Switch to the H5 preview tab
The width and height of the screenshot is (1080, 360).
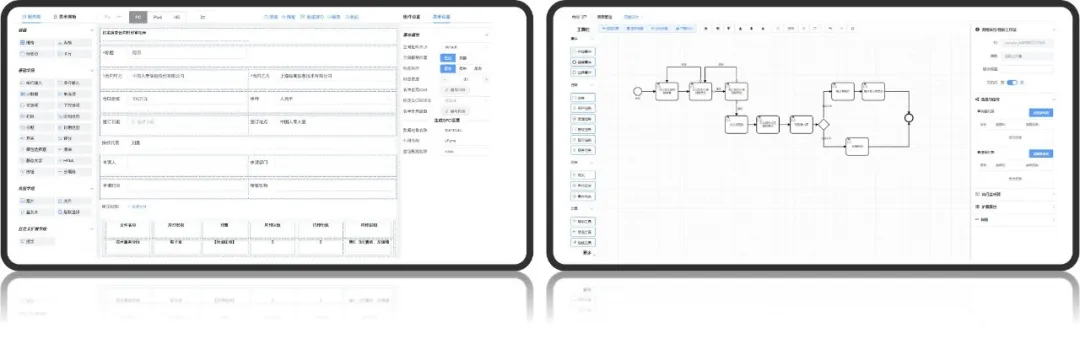(176, 16)
